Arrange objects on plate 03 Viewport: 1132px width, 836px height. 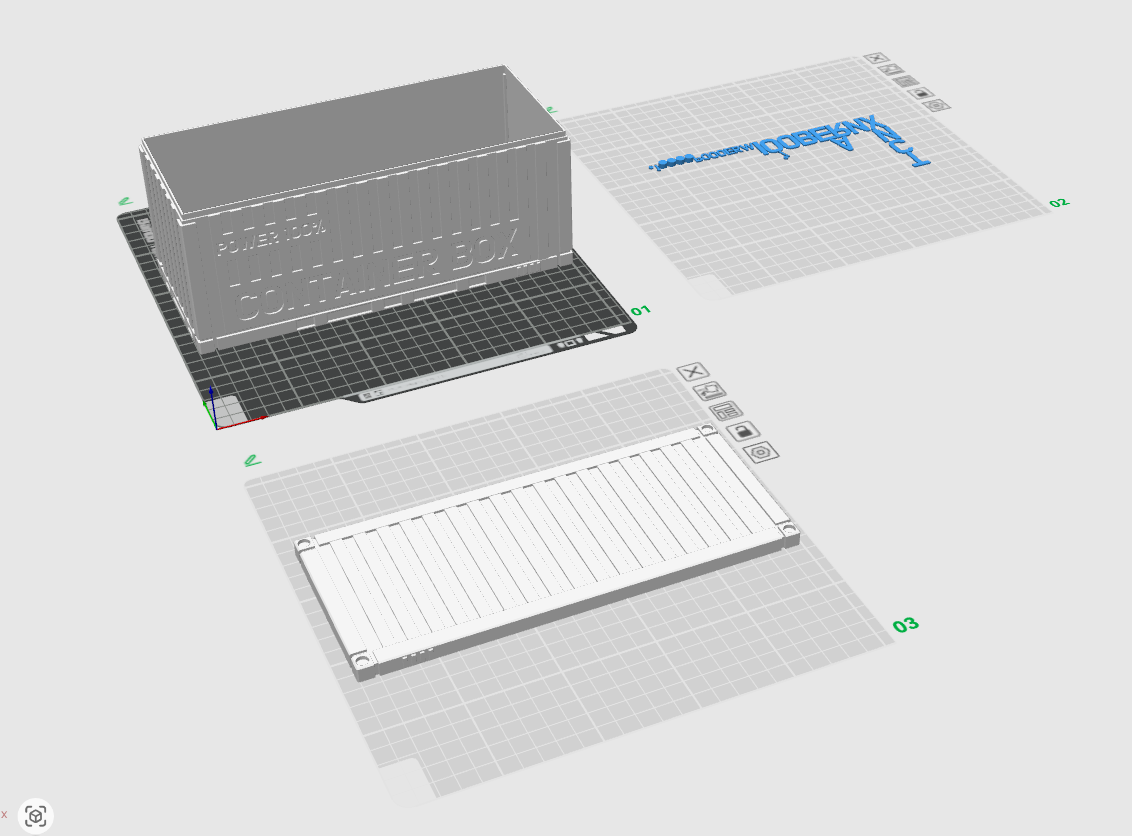pyautogui.click(x=726, y=412)
